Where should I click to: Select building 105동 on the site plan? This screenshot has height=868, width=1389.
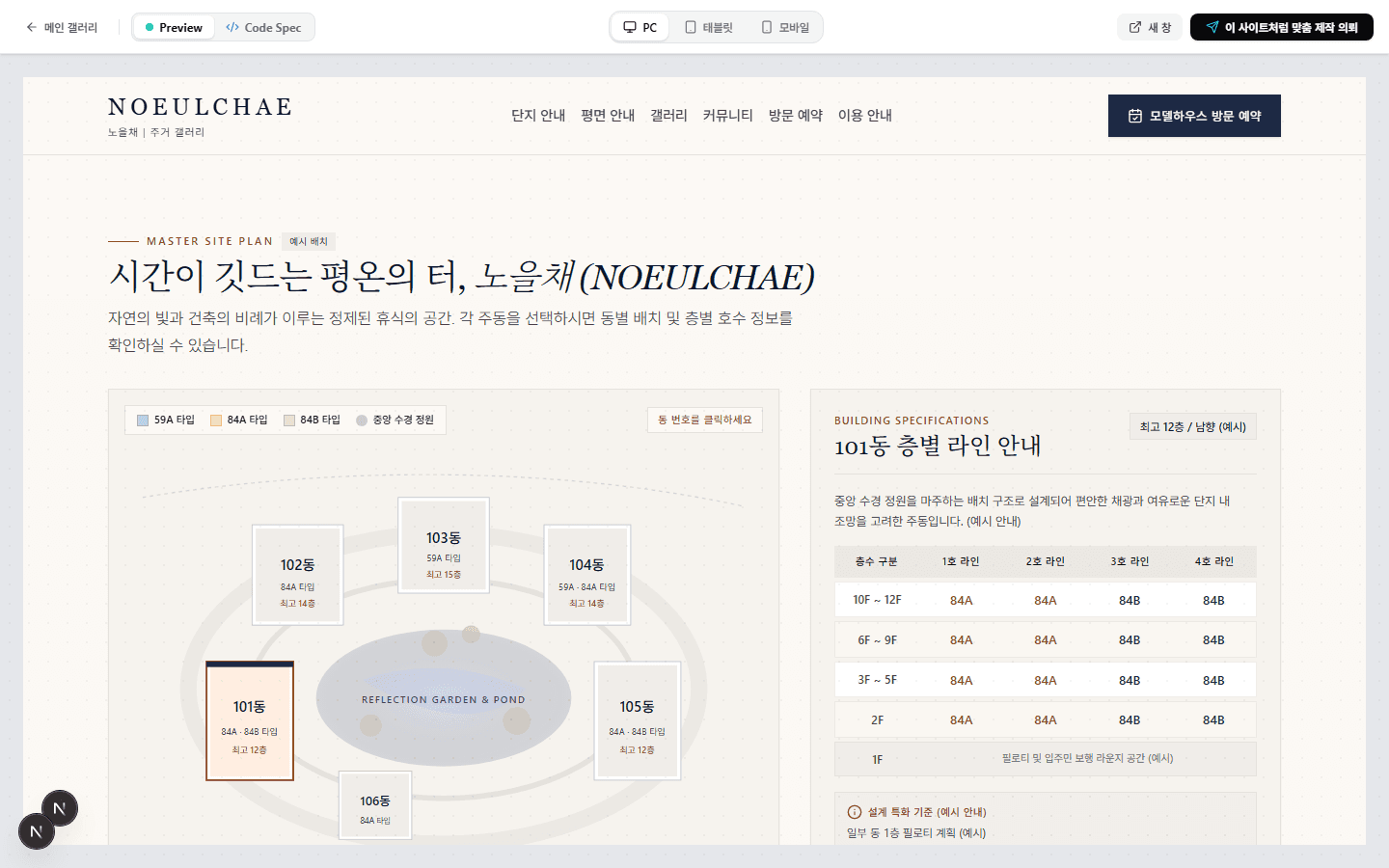pyautogui.click(x=638, y=720)
